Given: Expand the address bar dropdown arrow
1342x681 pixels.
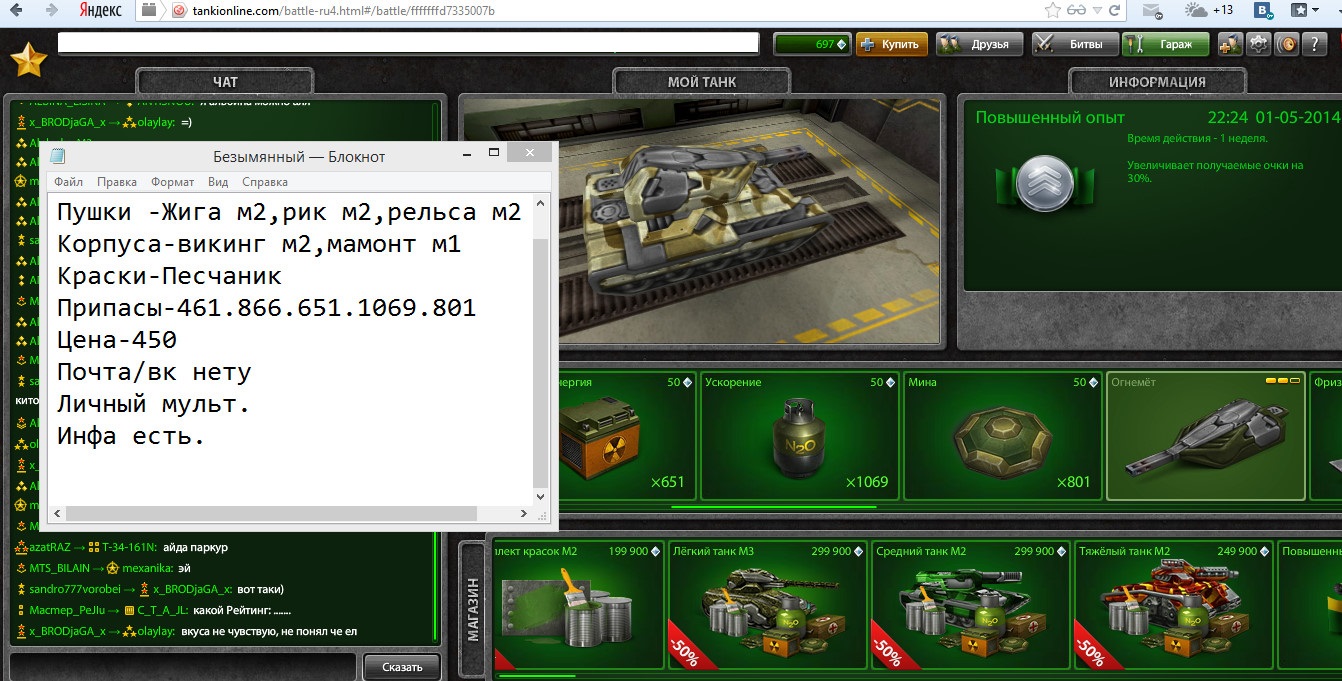Looking at the screenshot, I should pyautogui.click(x=1098, y=11).
